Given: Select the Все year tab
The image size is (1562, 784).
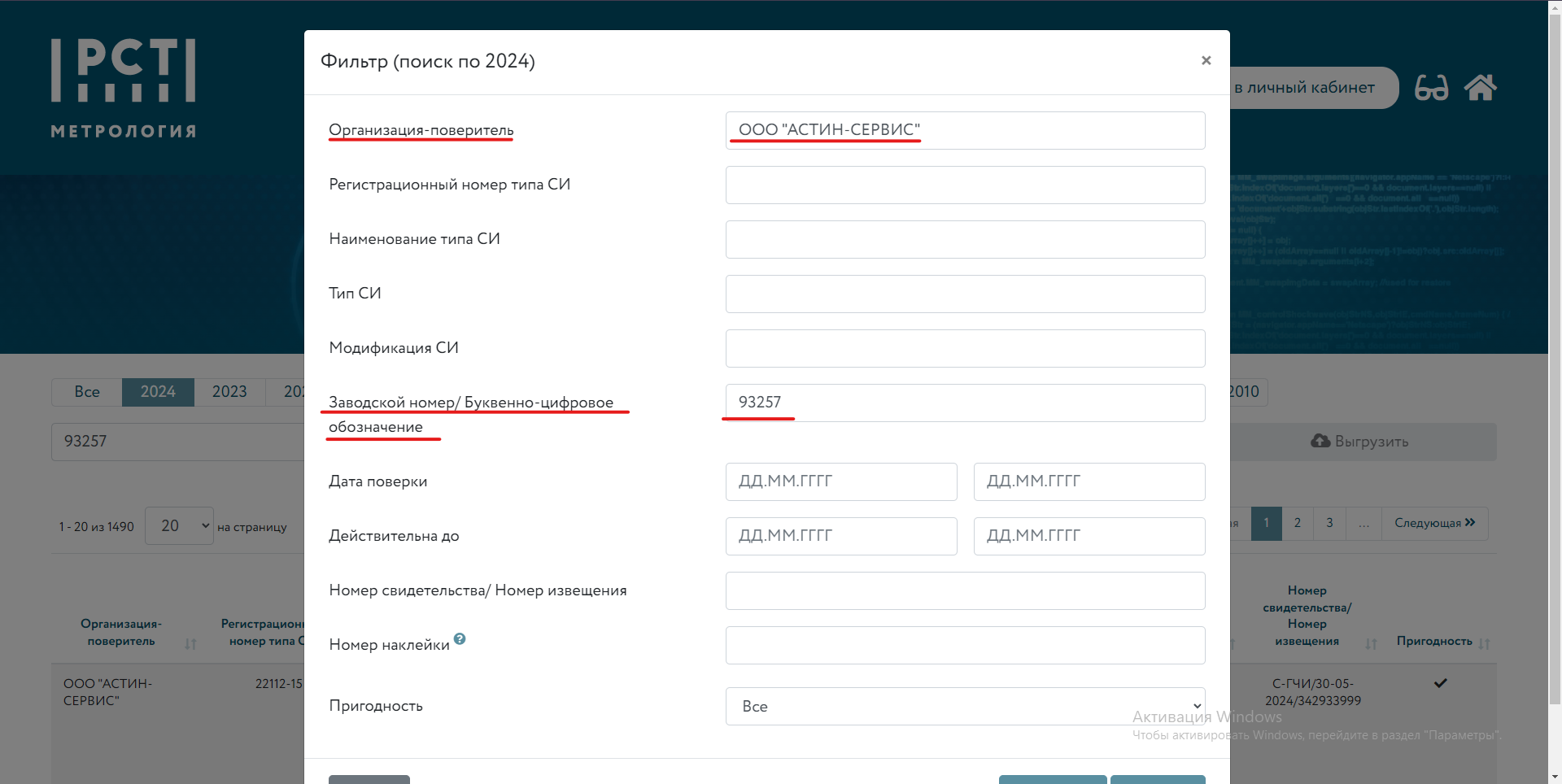Looking at the screenshot, I should [x=87, y=392].
